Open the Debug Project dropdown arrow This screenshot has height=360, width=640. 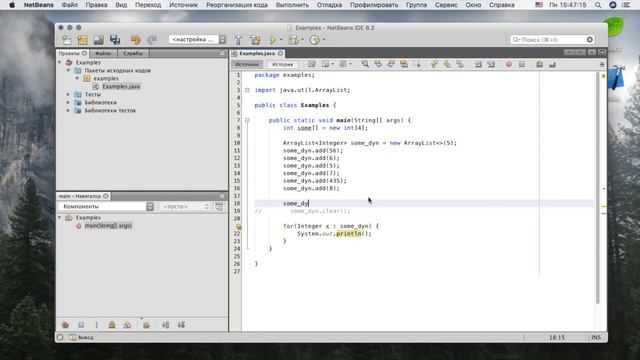[x=302, y=40]
